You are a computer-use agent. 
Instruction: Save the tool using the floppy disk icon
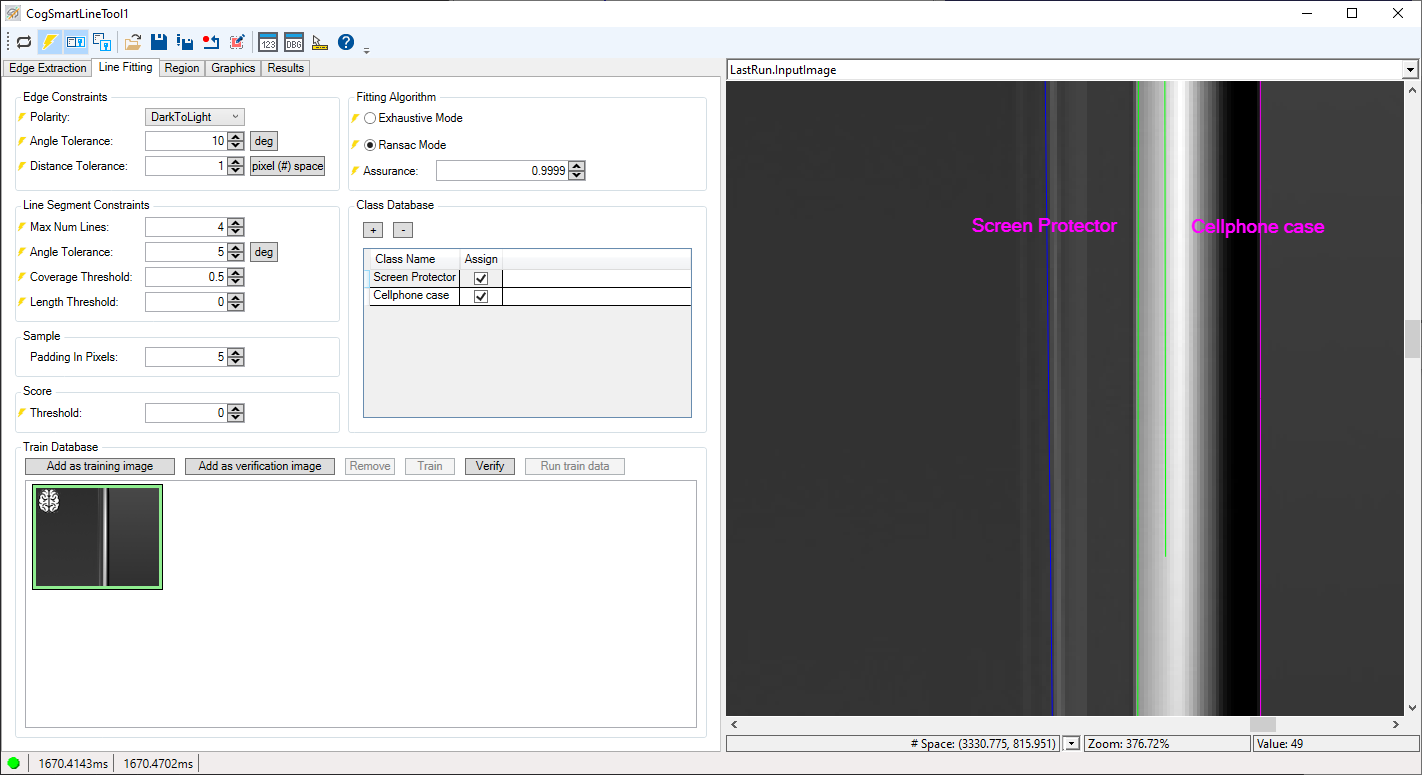[x=158, y=42]
